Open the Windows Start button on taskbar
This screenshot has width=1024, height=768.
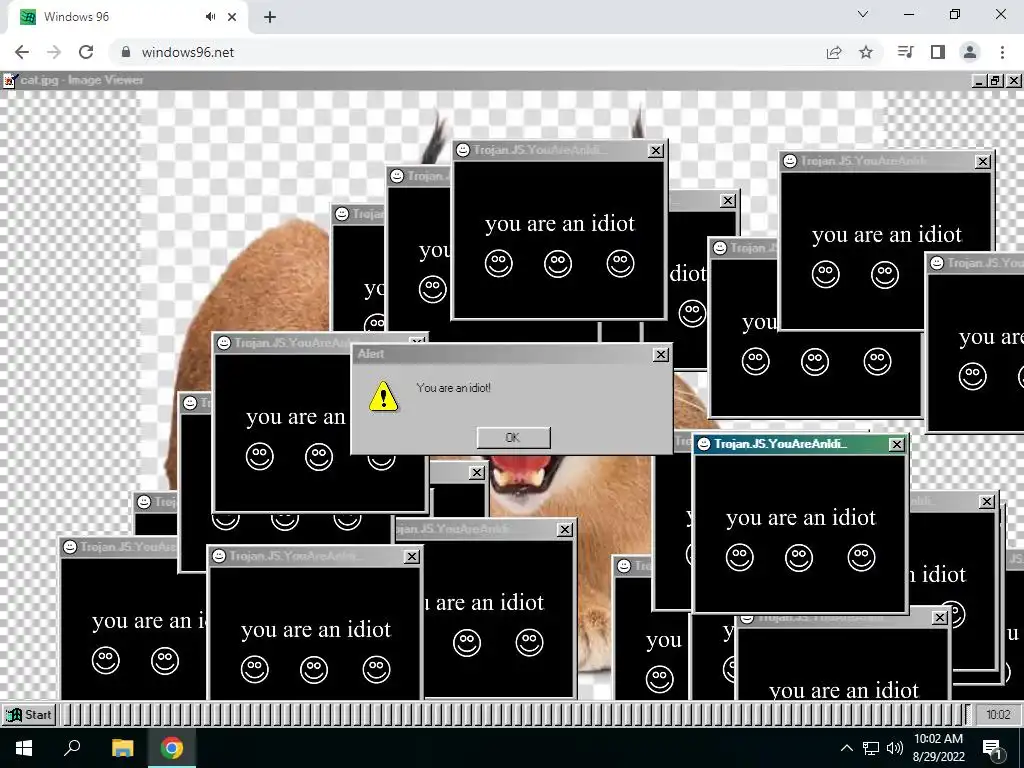[x=24, y=748]
